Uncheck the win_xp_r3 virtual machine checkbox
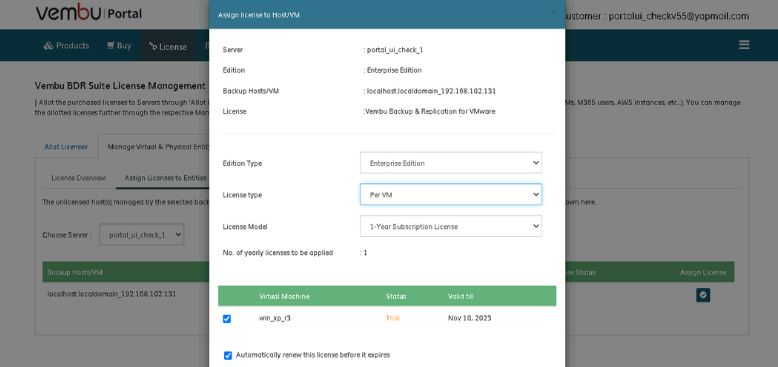The width and height of the screenshot is (778, 367). tap(227, 319)
